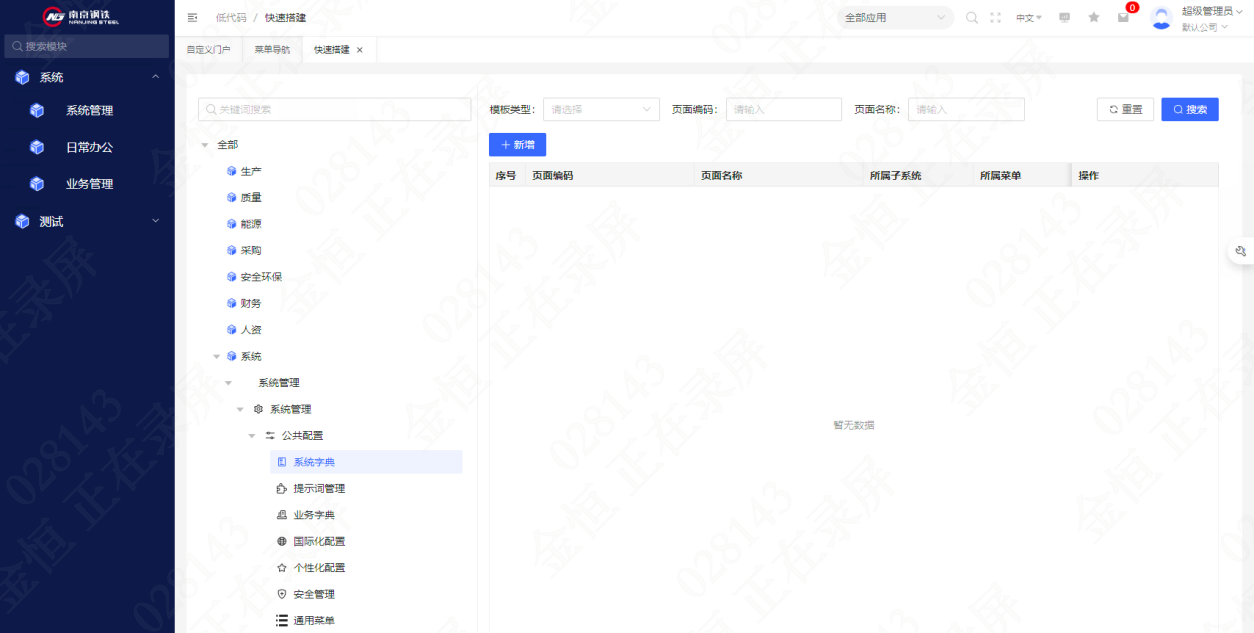
Task: Click the 页面编码 column header
Action: coord(553,175)
